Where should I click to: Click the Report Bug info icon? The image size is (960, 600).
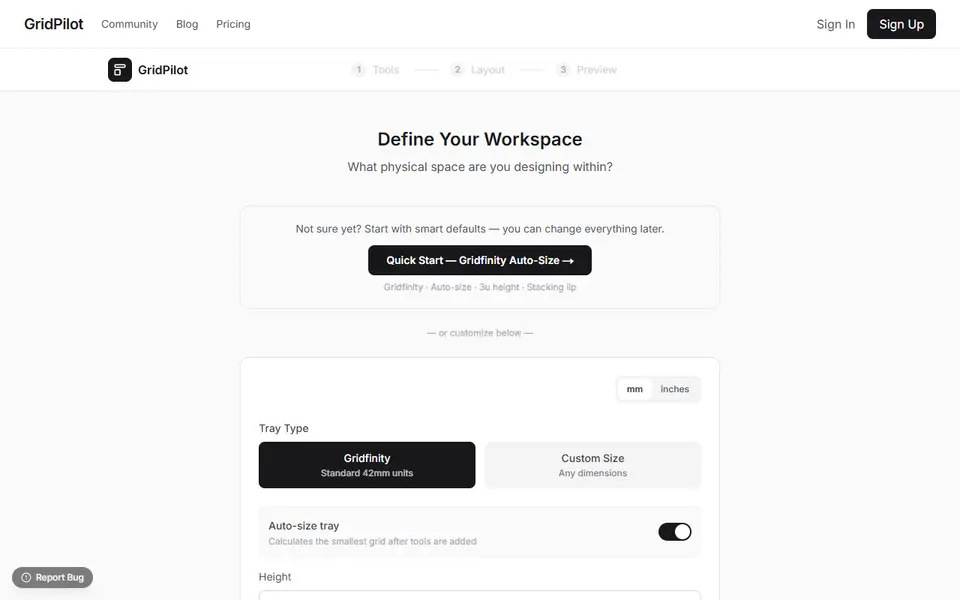click(26, 577)
